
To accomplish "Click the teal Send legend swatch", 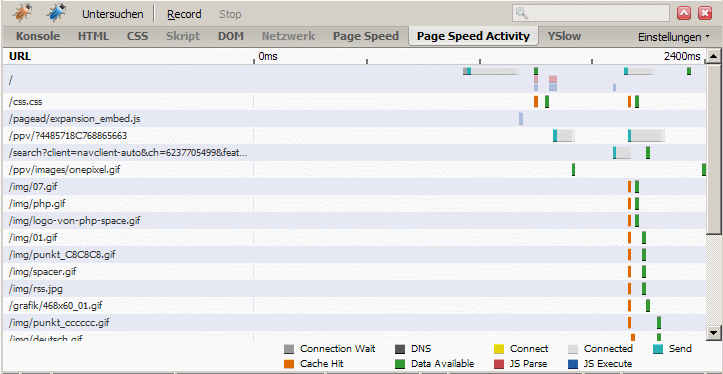I will click(658, 349).
